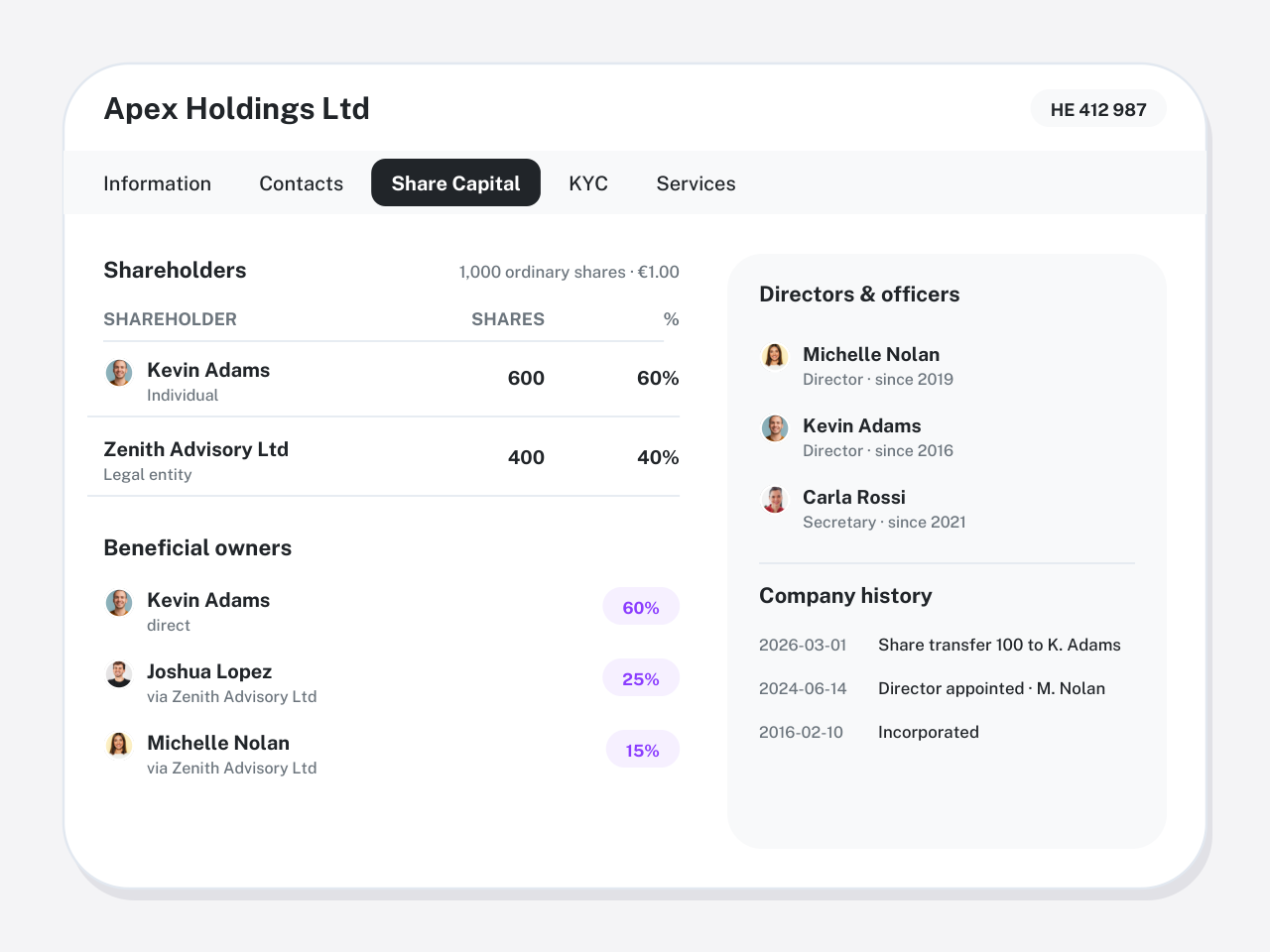Open Michelle Nolan name under Beneficial owners
Image resolution: width=1270 pixels, height=952 pixels.
[x=218, y=743]
